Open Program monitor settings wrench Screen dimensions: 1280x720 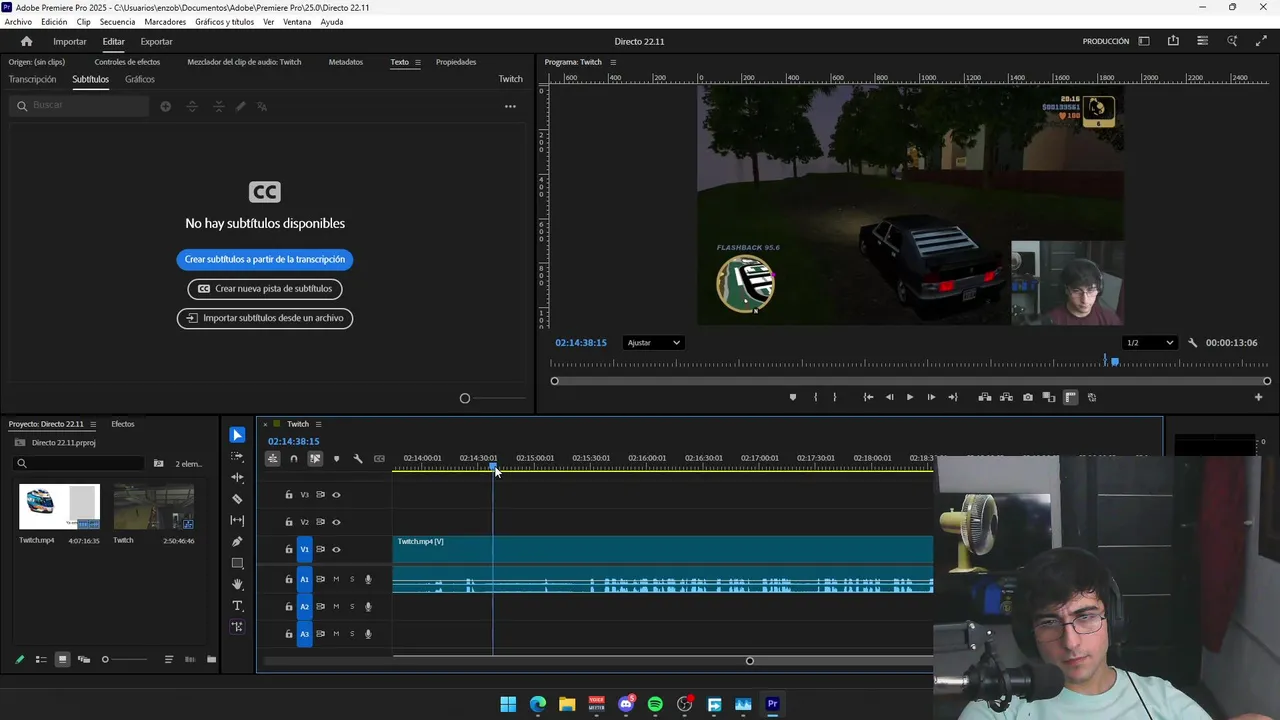(x=1192, y=343)
